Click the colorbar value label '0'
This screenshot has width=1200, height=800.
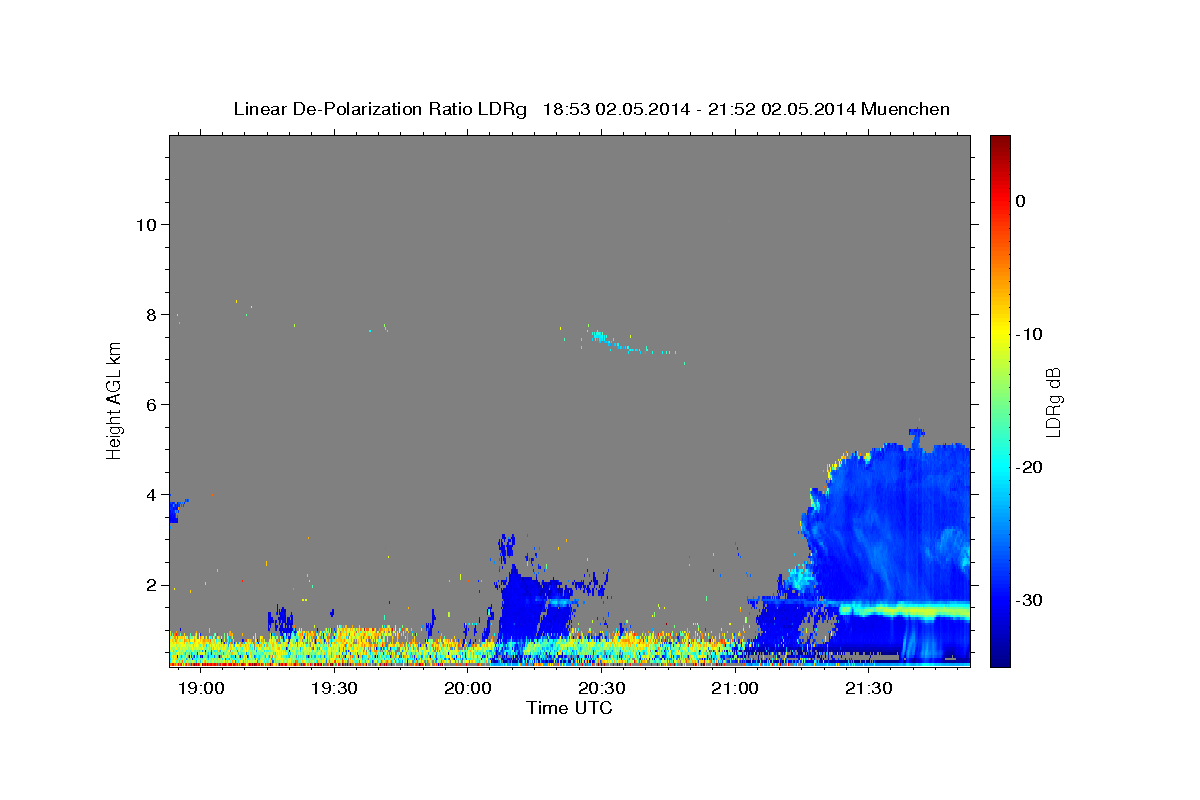pos(1020,201)
